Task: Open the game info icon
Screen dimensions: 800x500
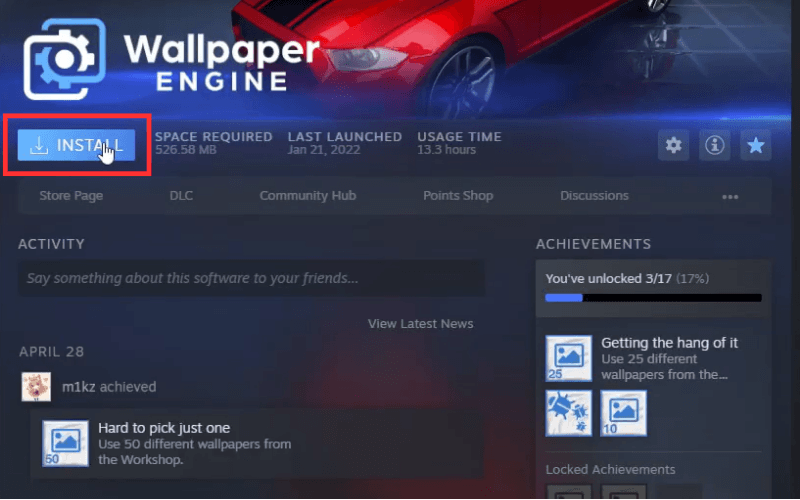Action: point(714,145)
